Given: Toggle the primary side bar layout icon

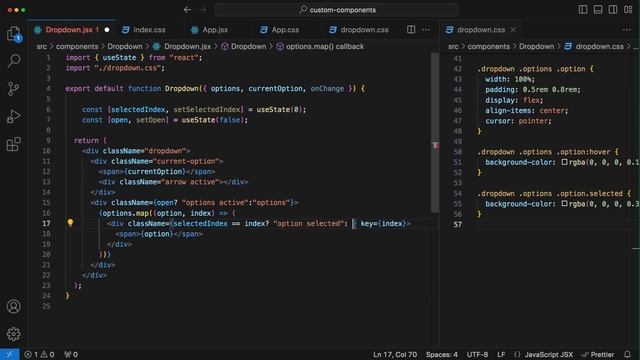Looking at the screenshot, I should click(x=583, y=9).
